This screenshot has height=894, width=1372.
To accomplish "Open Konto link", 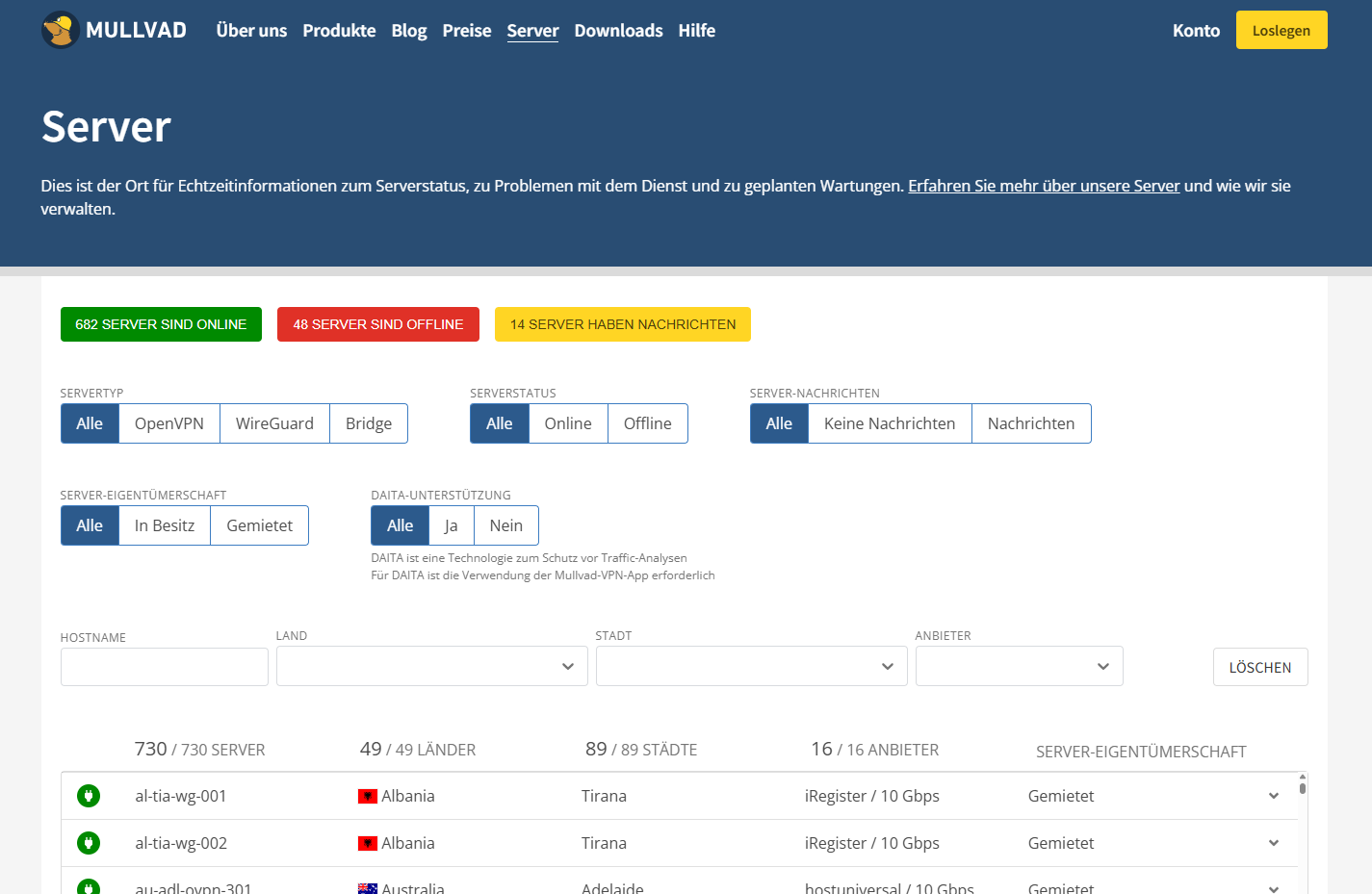I will (1196, 31).
